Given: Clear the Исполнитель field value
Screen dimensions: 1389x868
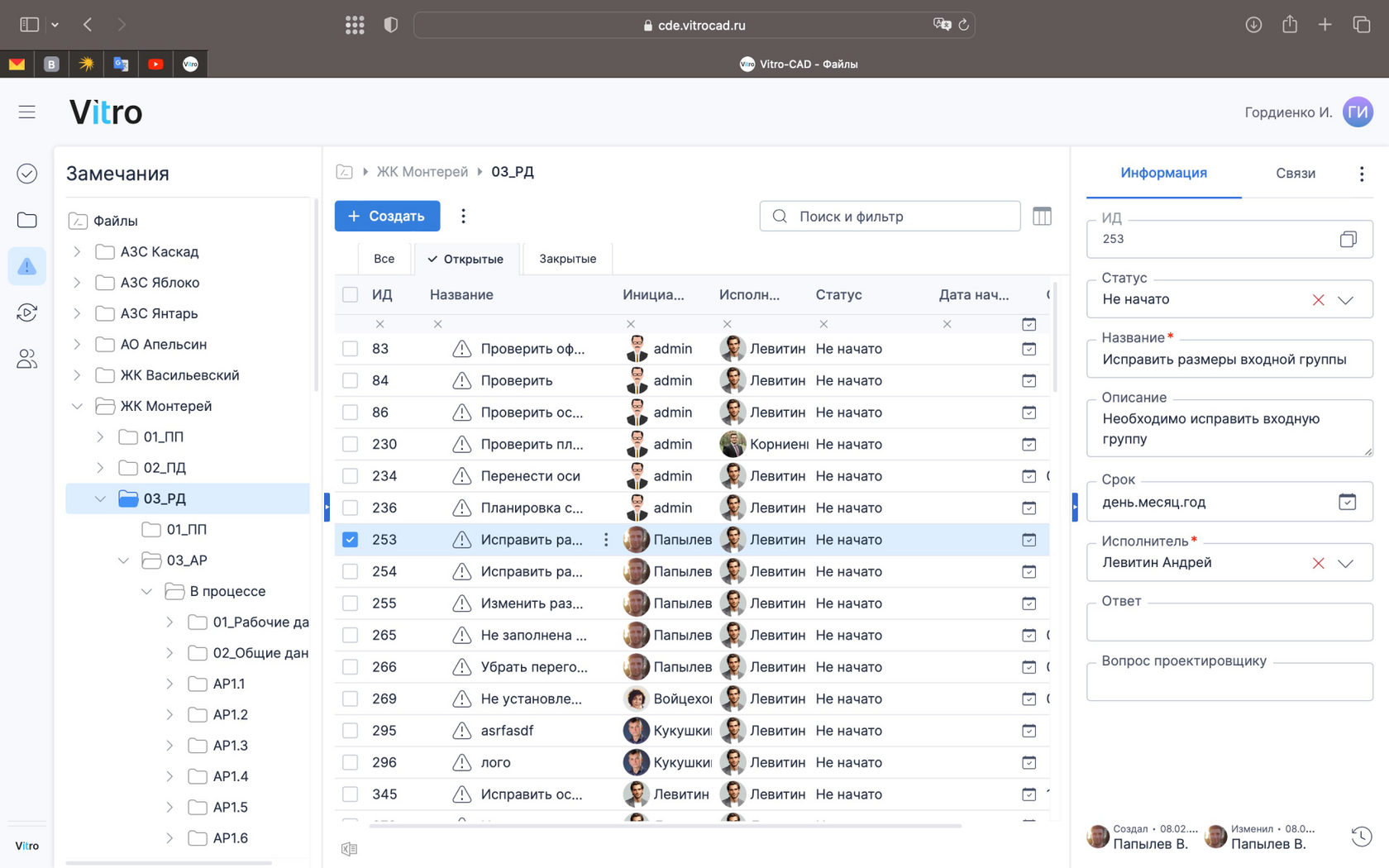Looking at the screenshot, I should (1318, 563).
